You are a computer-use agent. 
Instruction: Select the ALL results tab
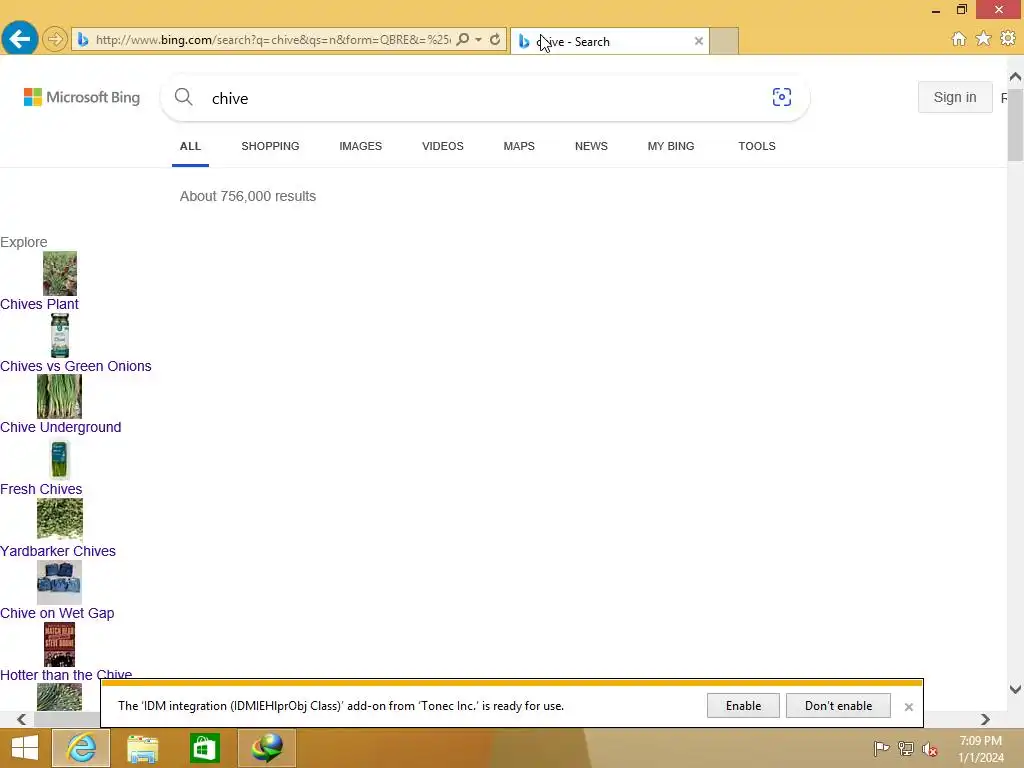pos(190,146)
